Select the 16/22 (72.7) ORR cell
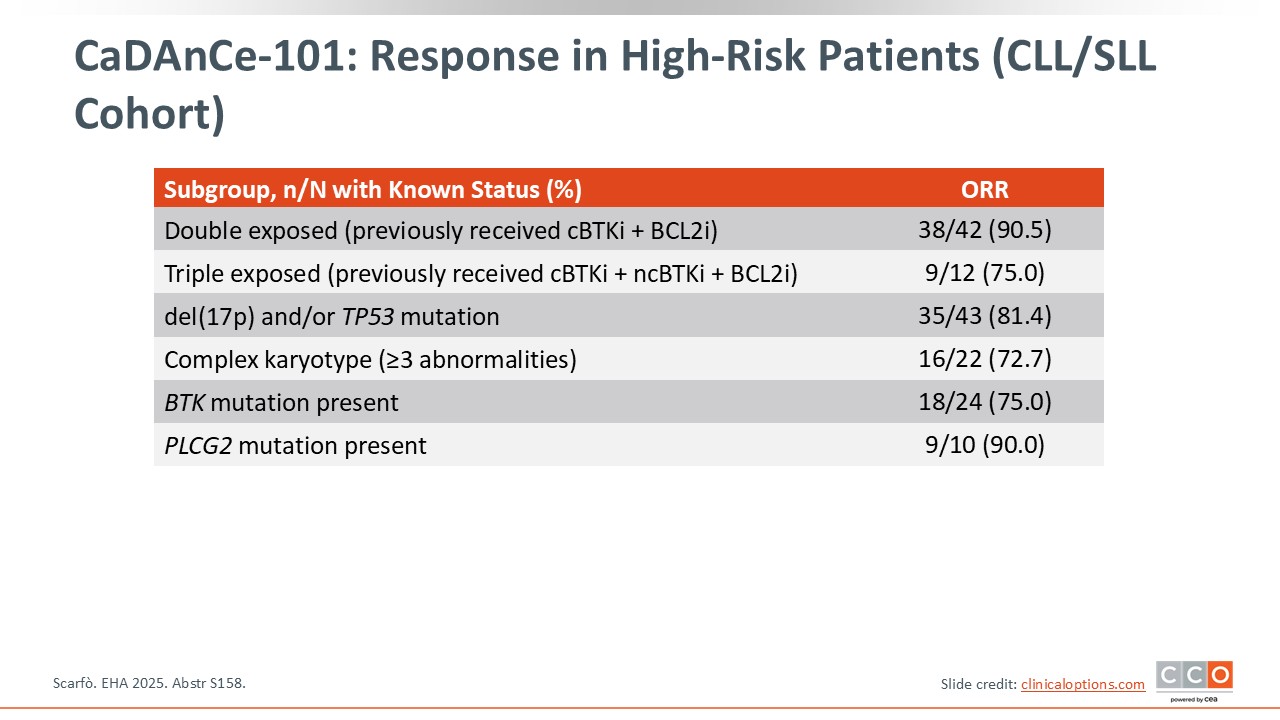The height and width of the screenshot is (720, 1280). point(984,359)
